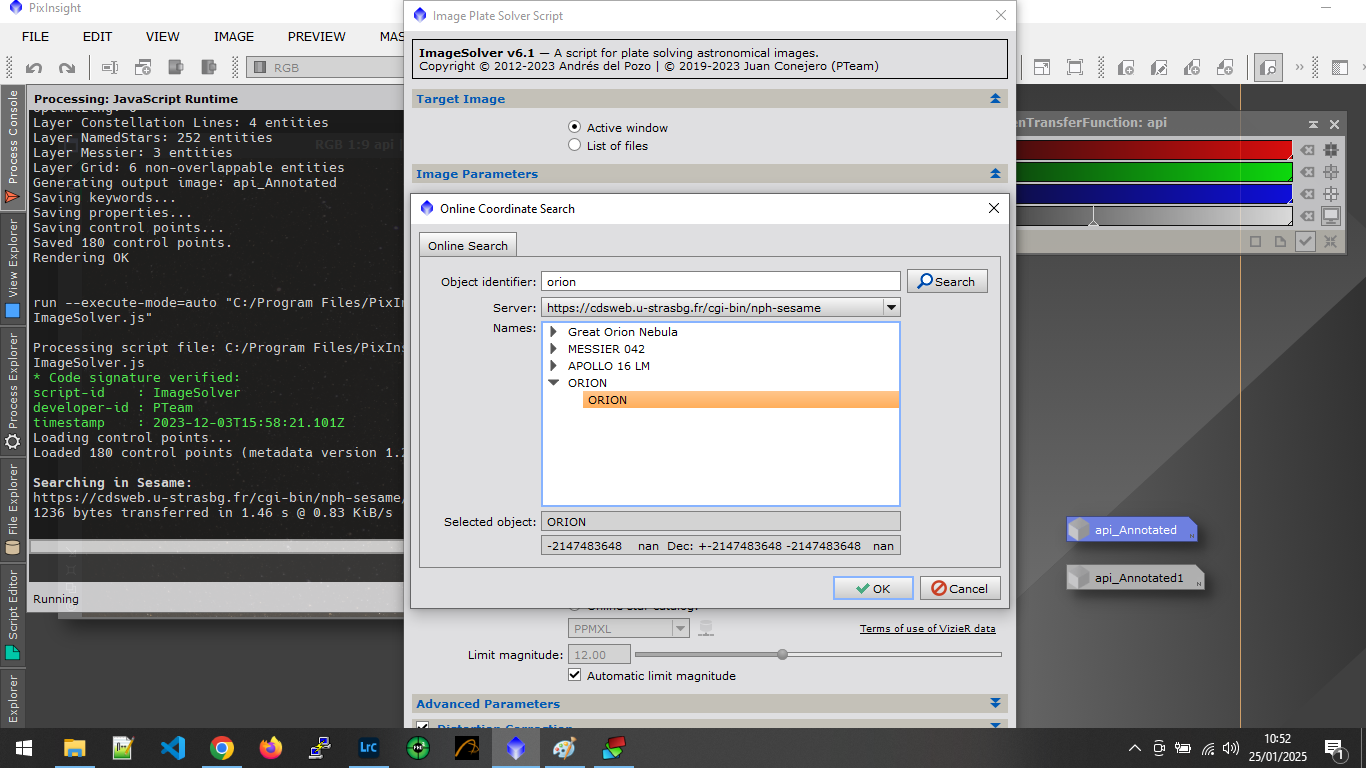
Task: Open the FILE menu
Action: [35, 36]
